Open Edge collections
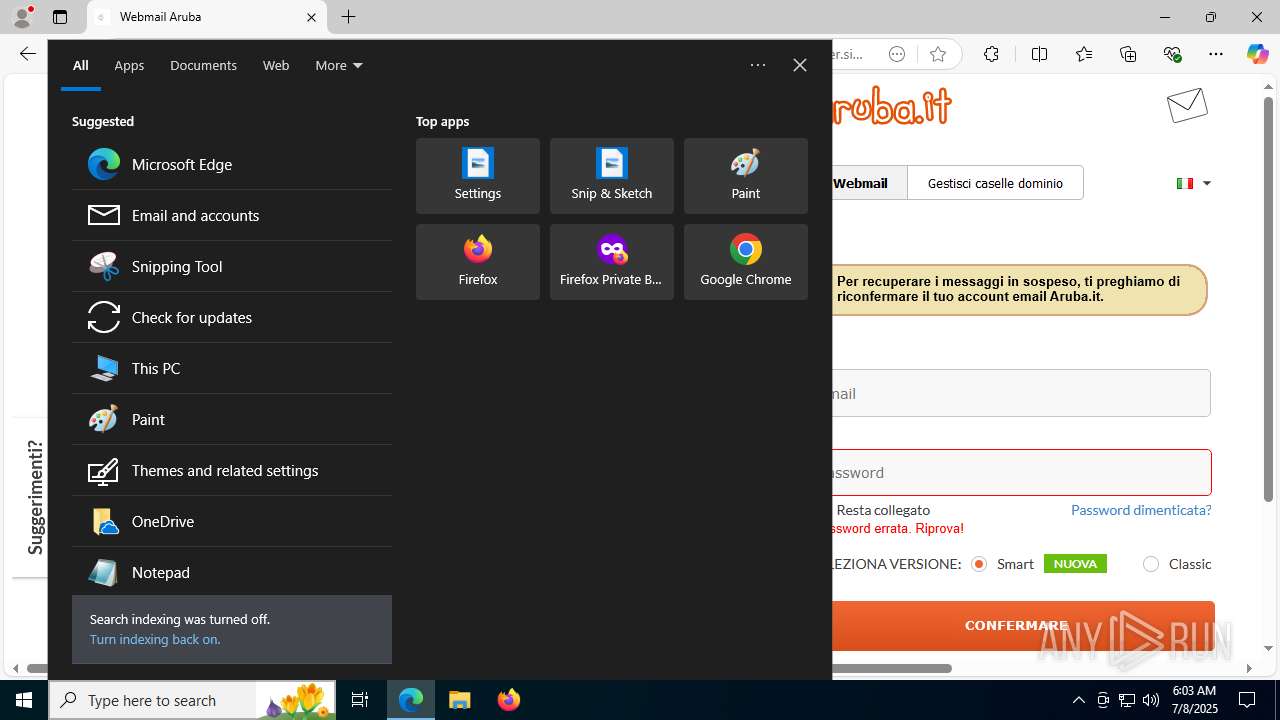 coord(1128,55)
